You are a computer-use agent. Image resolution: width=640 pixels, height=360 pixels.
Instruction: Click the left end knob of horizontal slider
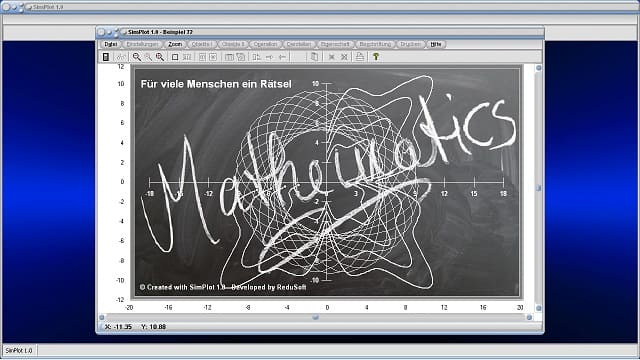tap(102, 317)
